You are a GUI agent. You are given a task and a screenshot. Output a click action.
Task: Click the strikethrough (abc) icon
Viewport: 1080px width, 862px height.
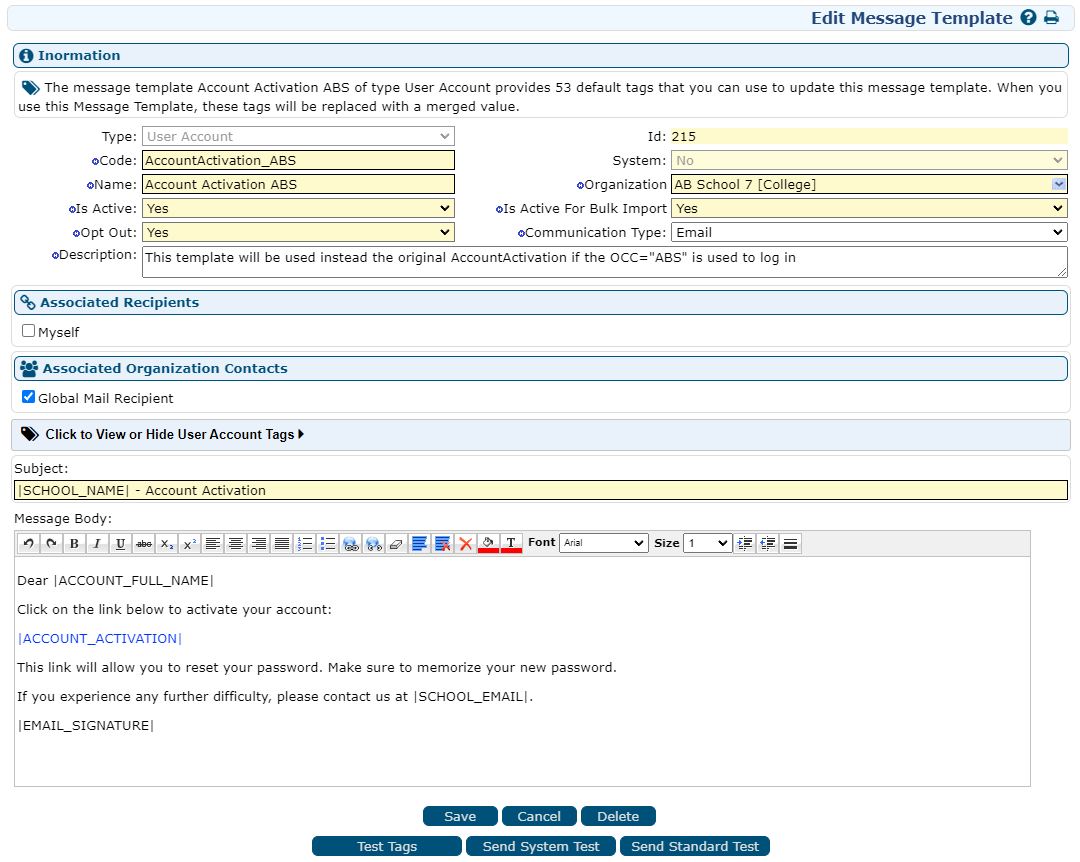tap(143, 543)
